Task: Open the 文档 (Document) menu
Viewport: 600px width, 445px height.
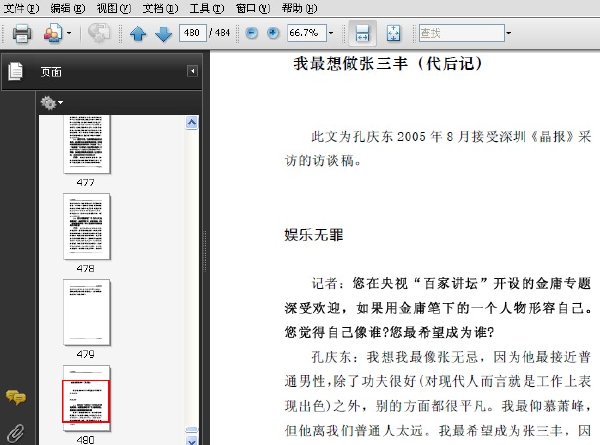Action: click(160, 8)
